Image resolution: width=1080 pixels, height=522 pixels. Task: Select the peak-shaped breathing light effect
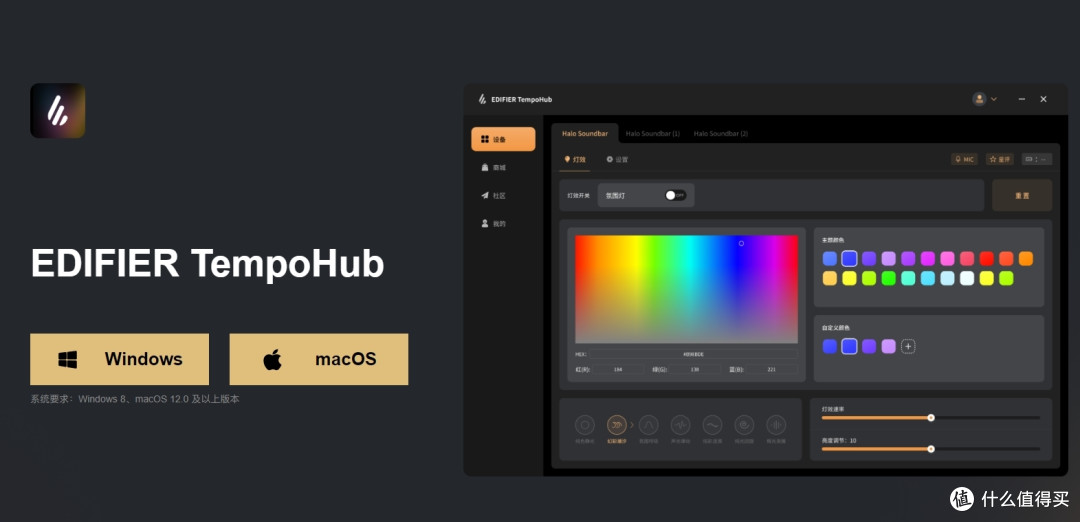[648, 425]
